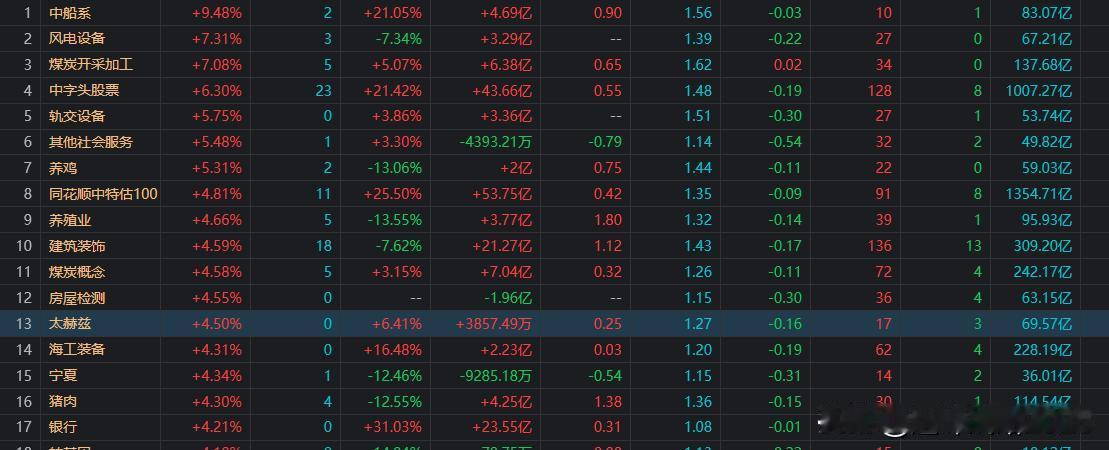Image resolution: width=1109 pixels, height=450 pixels.
Task: Open the 养鸡 sector
Action: (x=63, y=168)
